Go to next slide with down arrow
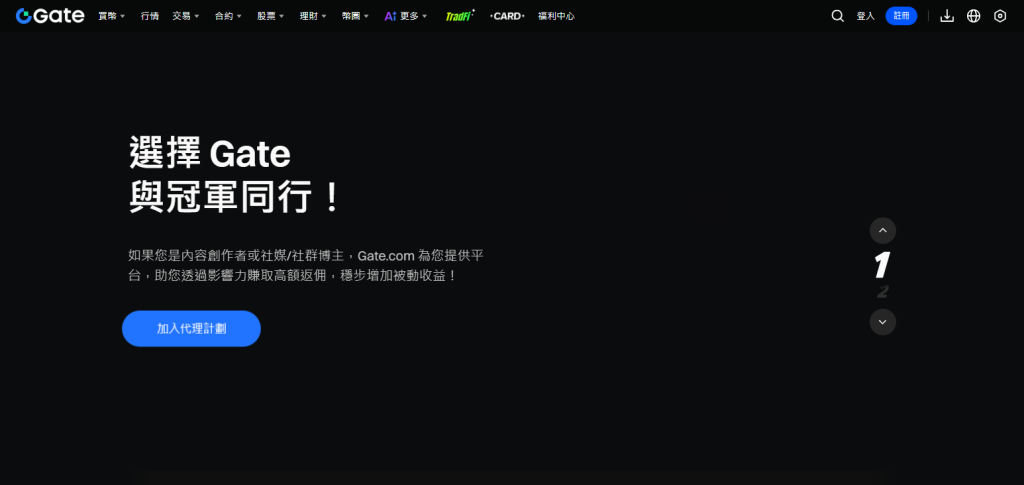1024x485 pixels. 882,322
